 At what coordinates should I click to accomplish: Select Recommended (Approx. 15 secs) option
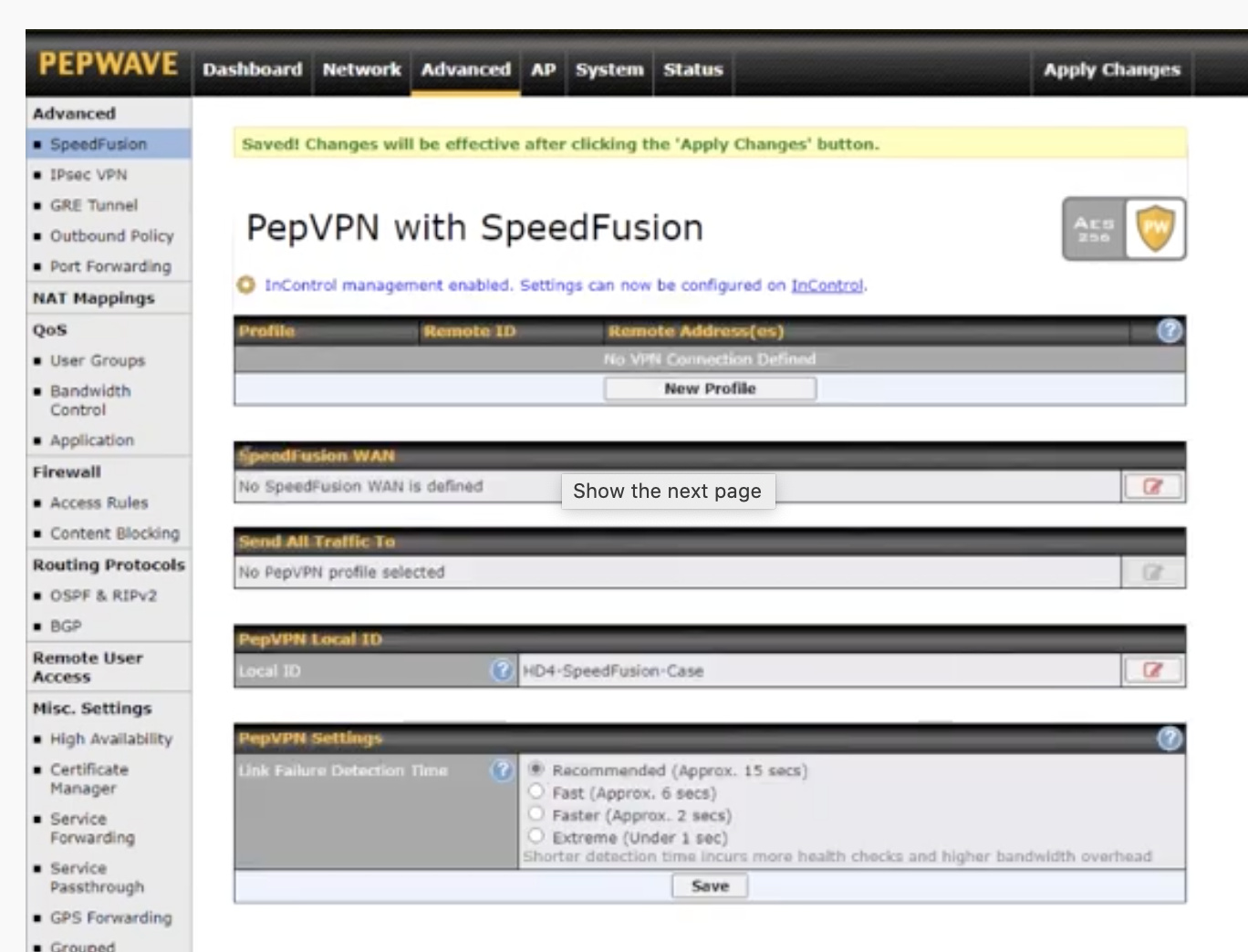(x=536, y=770)
